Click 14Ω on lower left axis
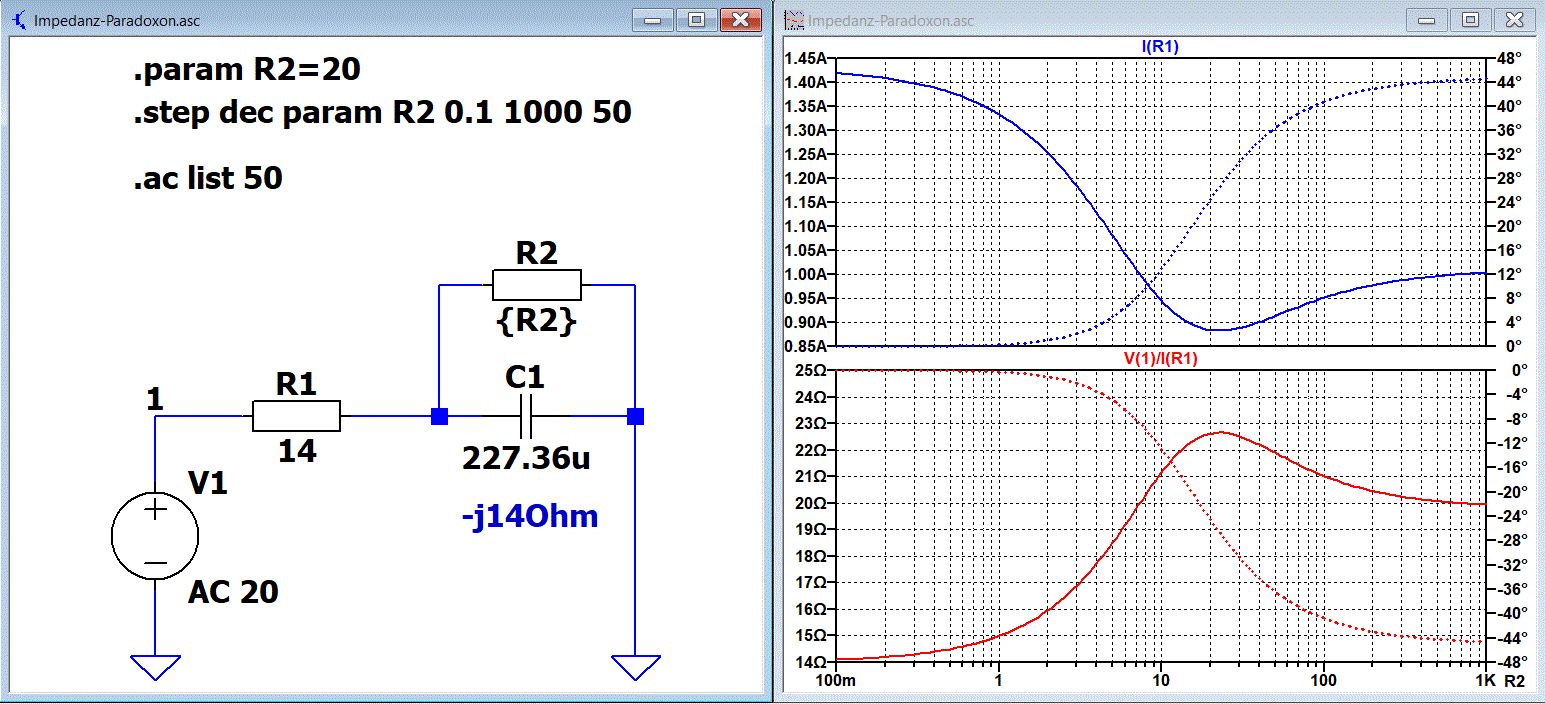The height and width of the screenshot is (704, 1545). (811, 662)
